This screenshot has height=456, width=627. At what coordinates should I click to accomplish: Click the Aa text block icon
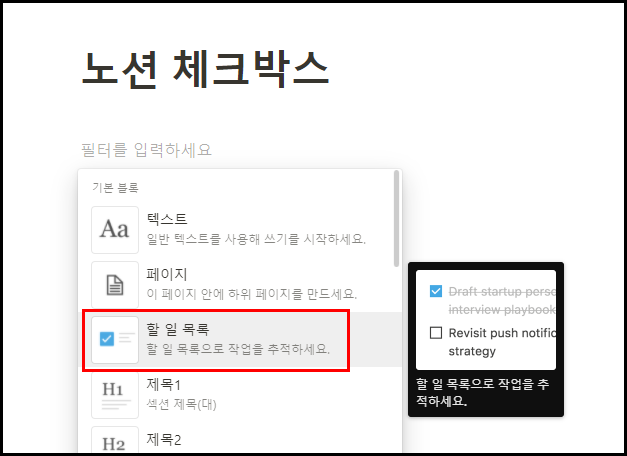click(115, 230)
